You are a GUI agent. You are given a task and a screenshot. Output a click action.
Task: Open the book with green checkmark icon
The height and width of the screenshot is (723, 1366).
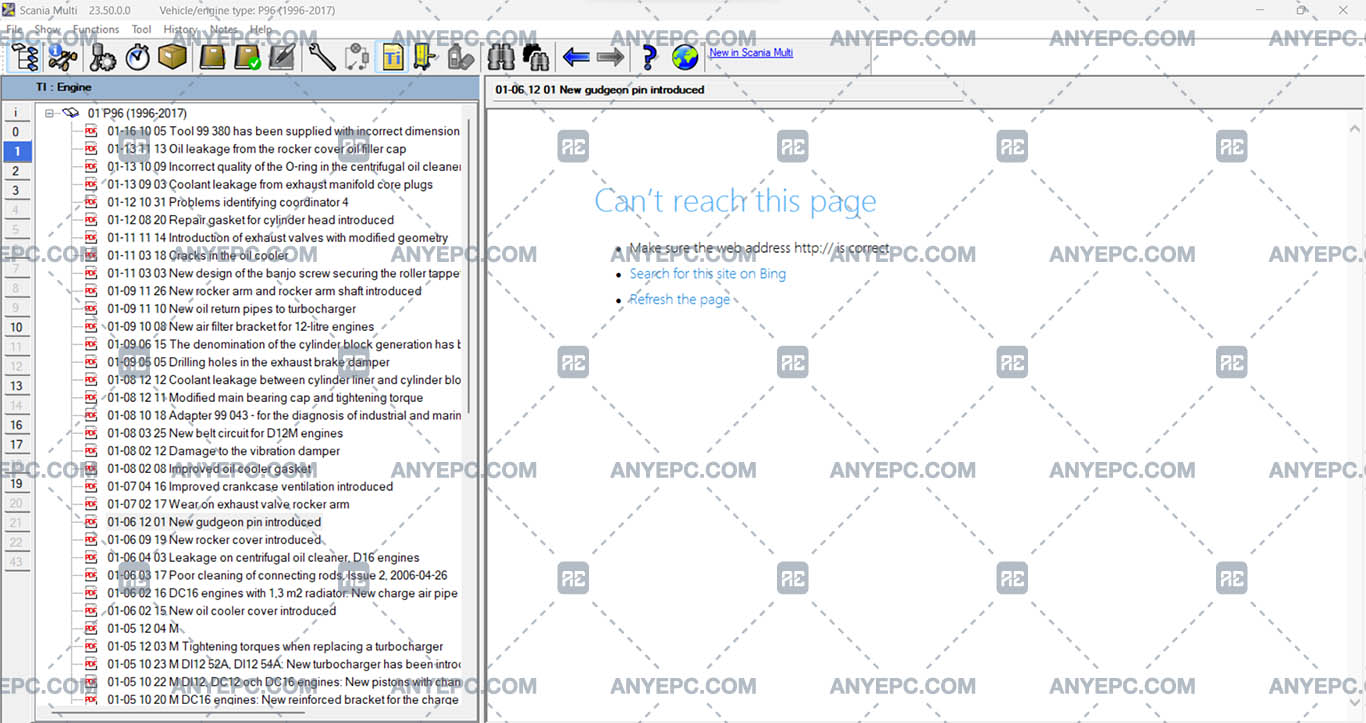[247, 57]
